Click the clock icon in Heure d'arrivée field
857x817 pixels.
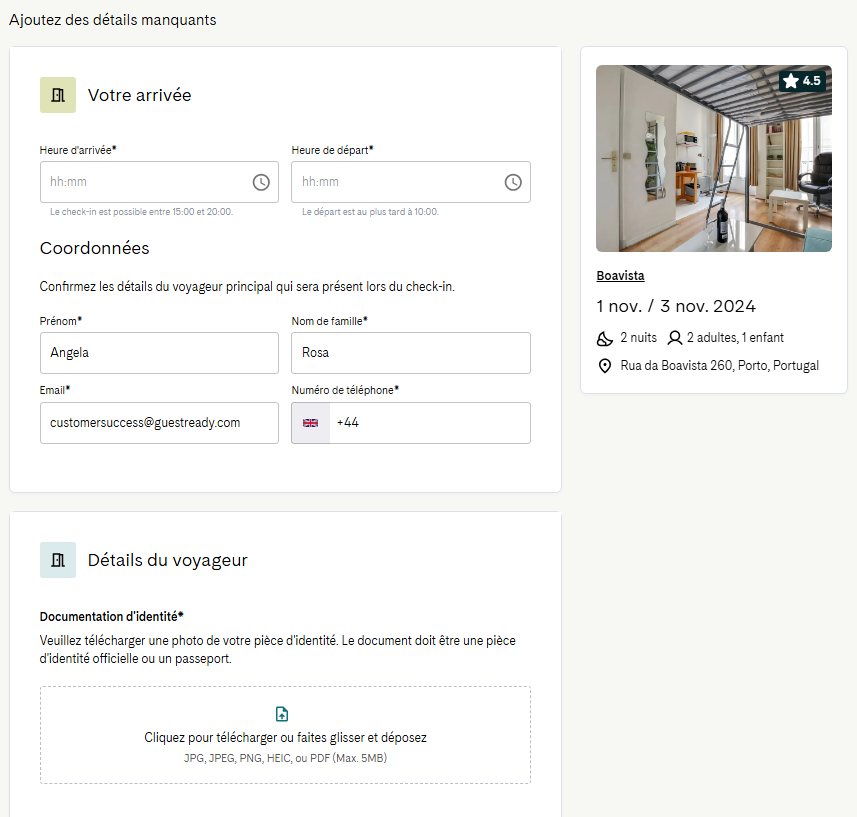click(x=261, y=182)
